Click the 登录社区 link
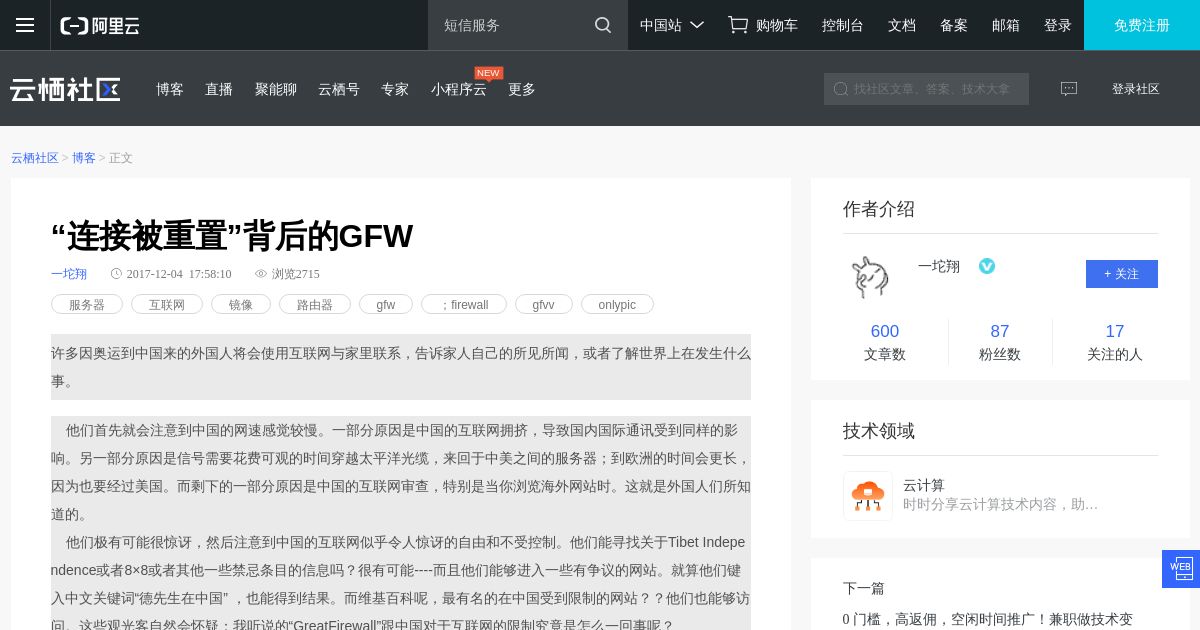 pos(1136,89)
